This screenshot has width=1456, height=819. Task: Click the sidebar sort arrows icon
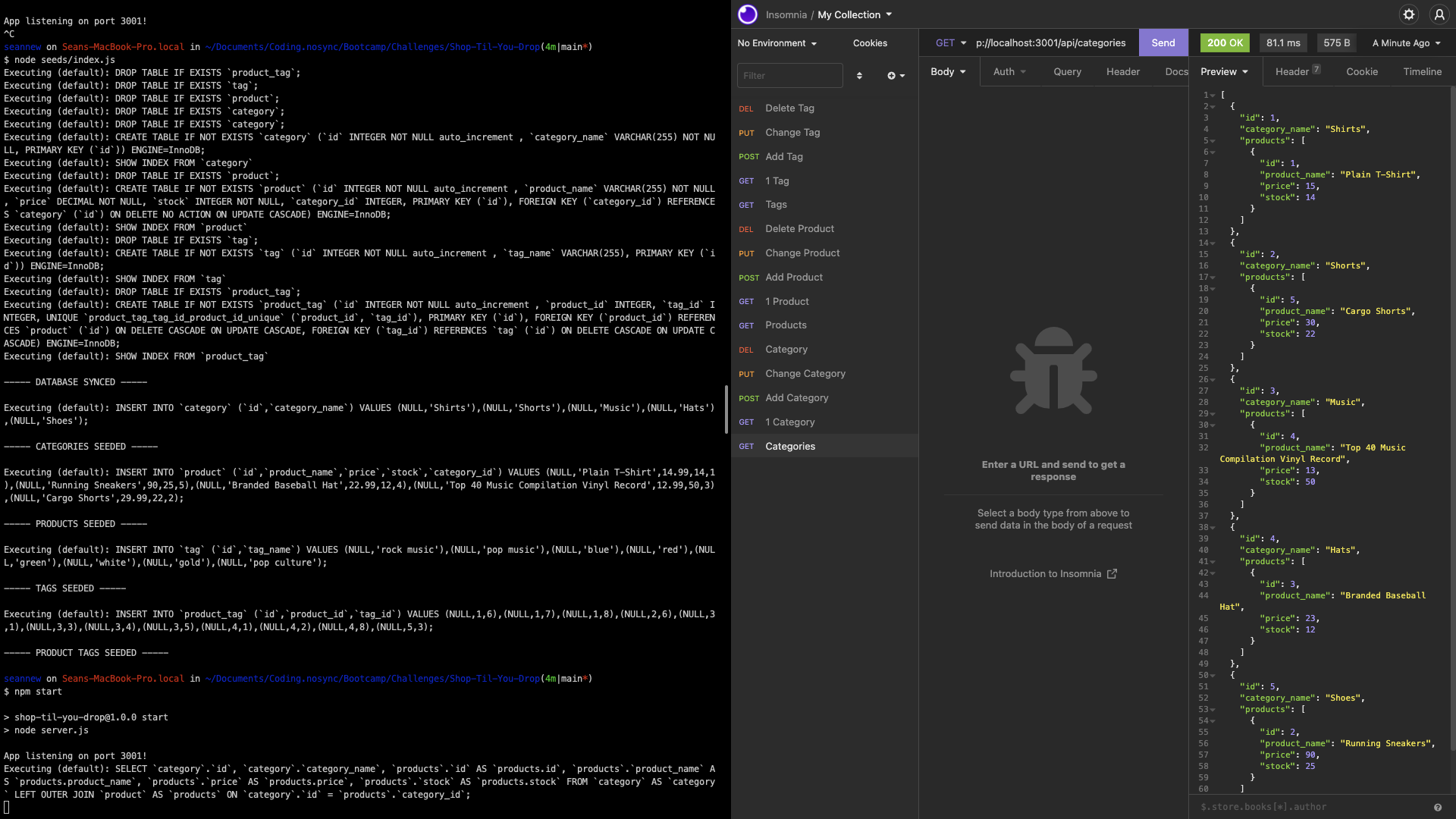tap(859, 76)
